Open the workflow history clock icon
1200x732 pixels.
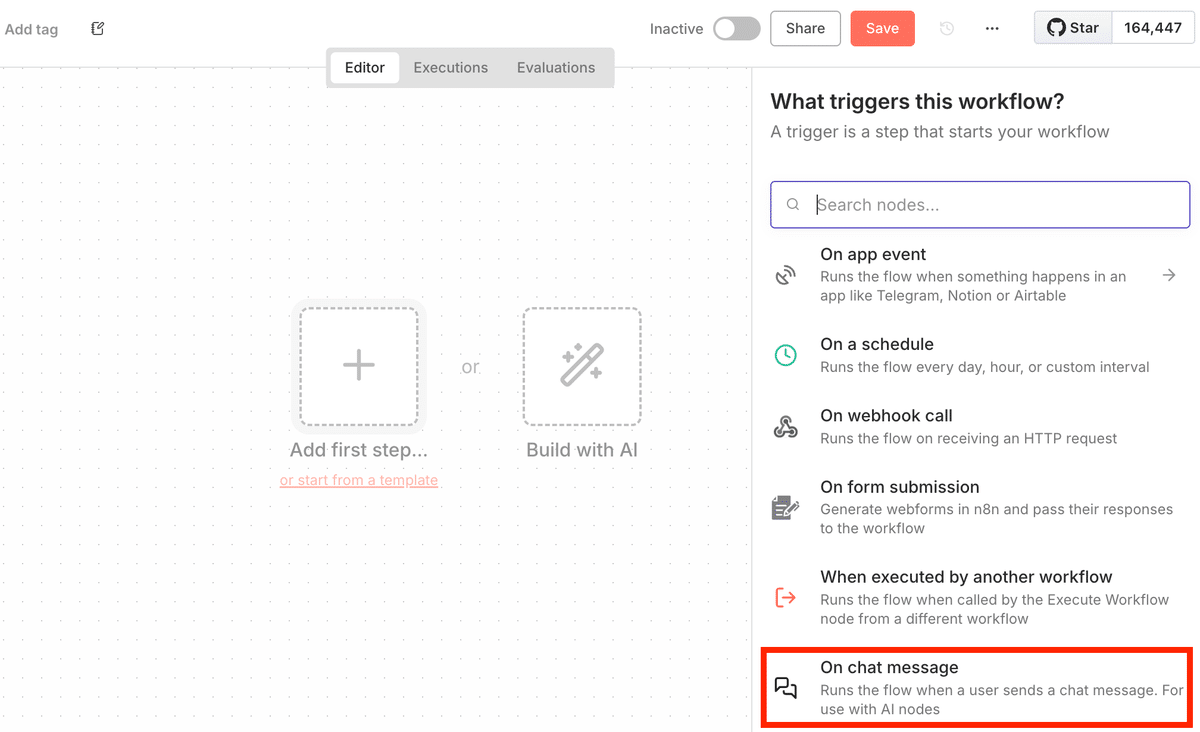pos(946,29)
